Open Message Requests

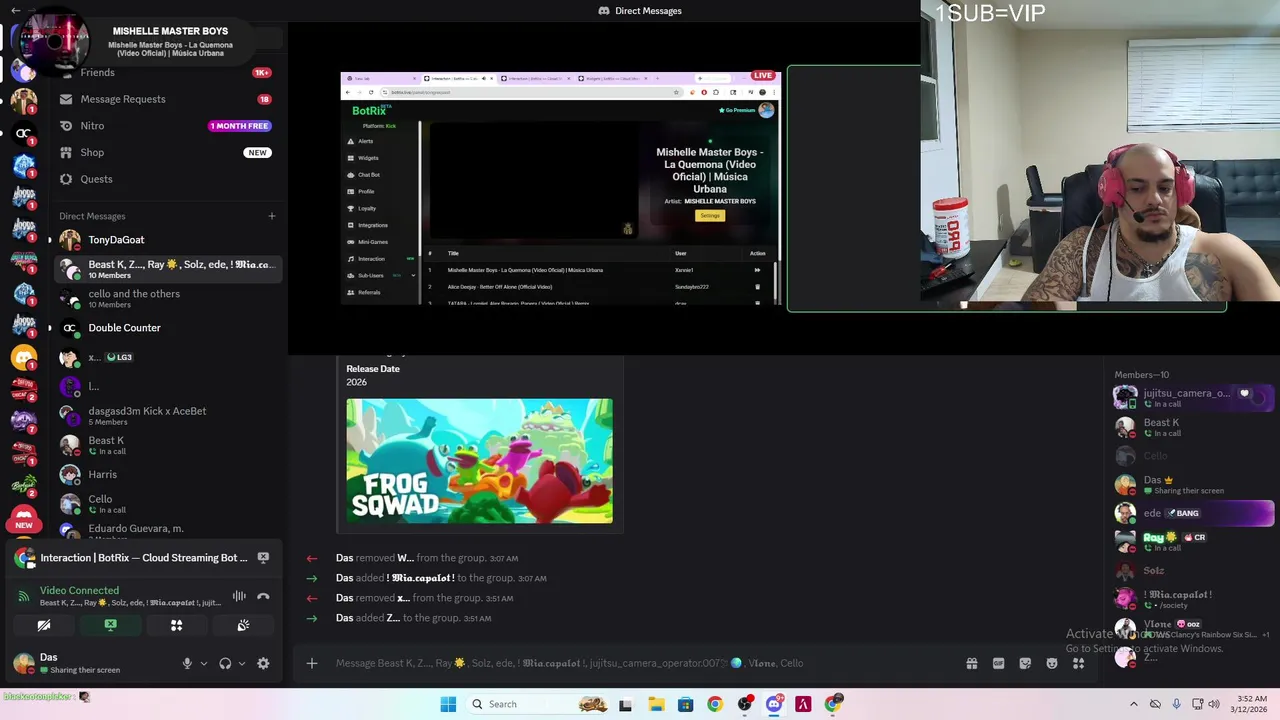click(x=166, y=99)
